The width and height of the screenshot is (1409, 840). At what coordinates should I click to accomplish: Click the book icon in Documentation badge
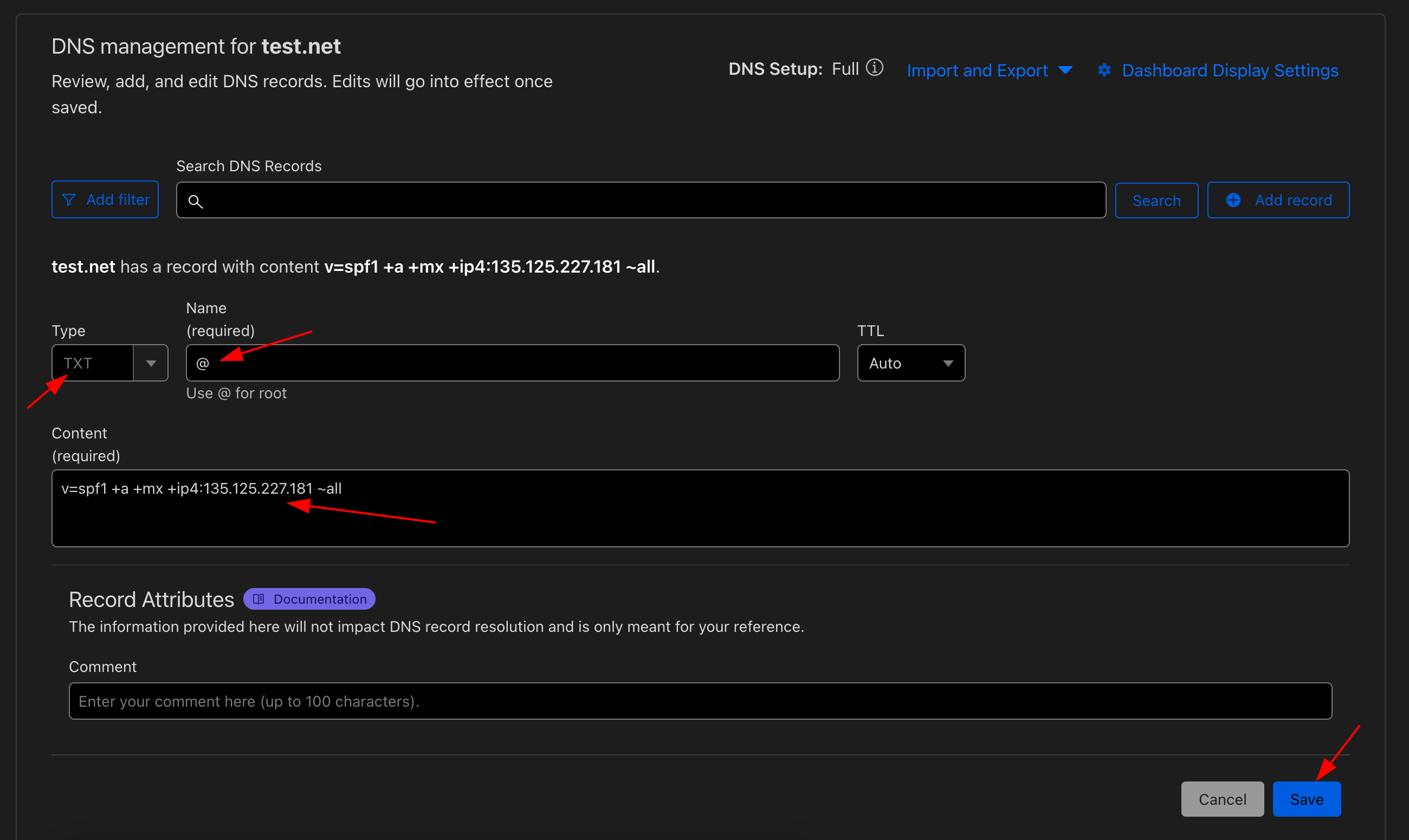coord(258,599)
